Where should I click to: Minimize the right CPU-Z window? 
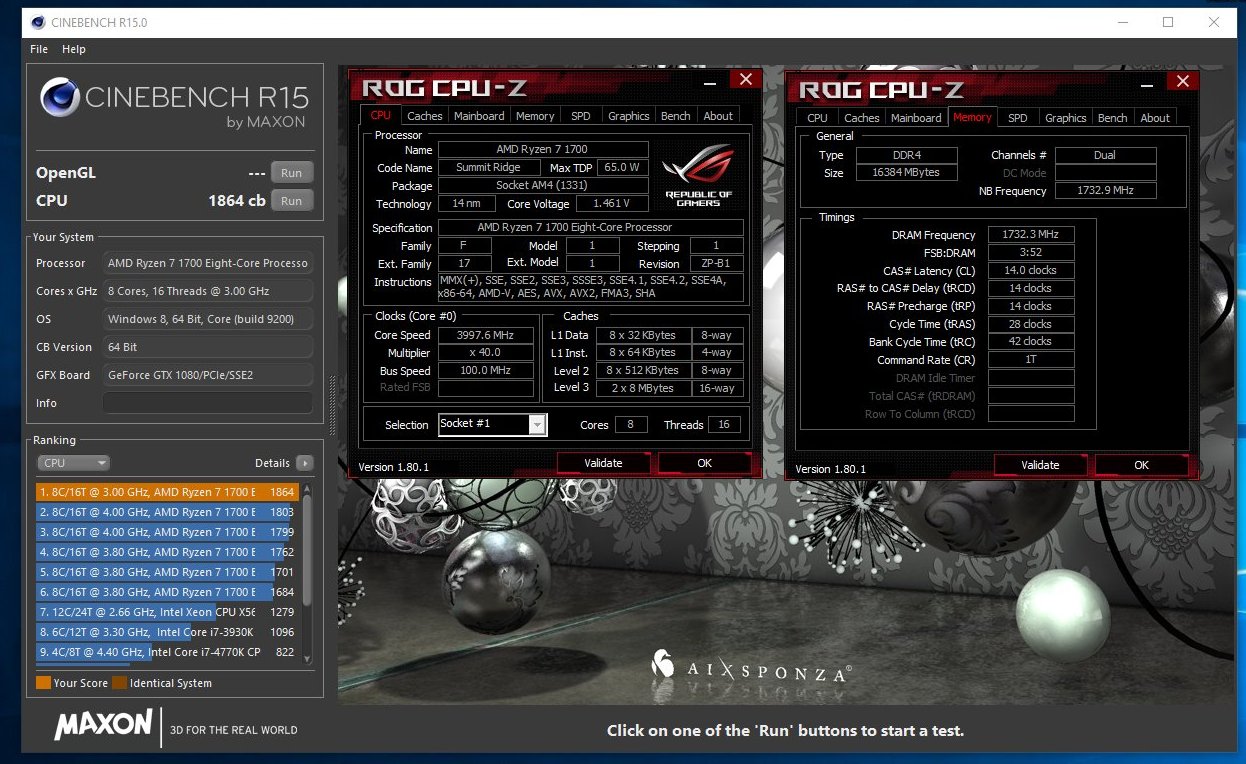[x=1147, y=84]
